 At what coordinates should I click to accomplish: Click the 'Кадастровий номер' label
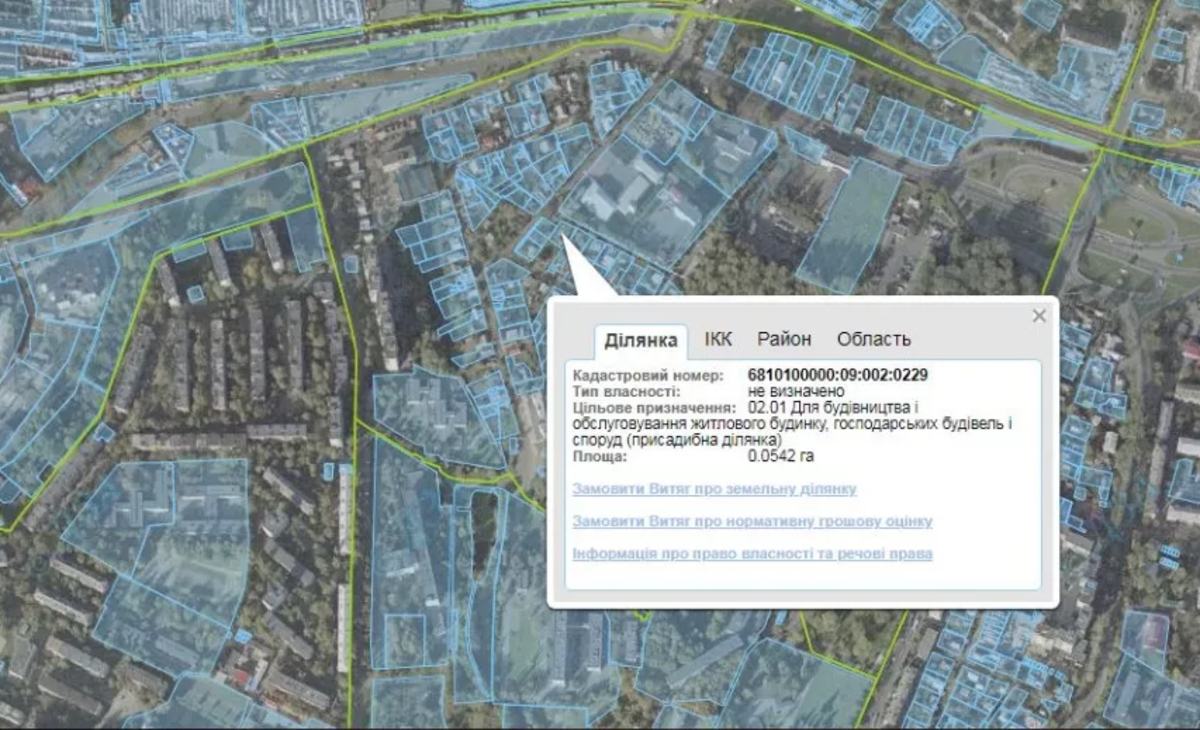point(647,375)
